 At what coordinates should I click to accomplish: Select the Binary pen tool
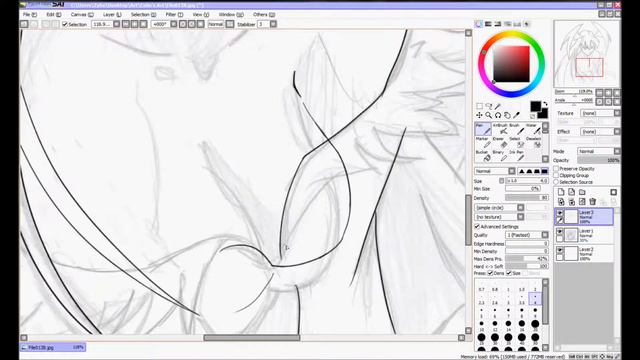tap(500, 156)
